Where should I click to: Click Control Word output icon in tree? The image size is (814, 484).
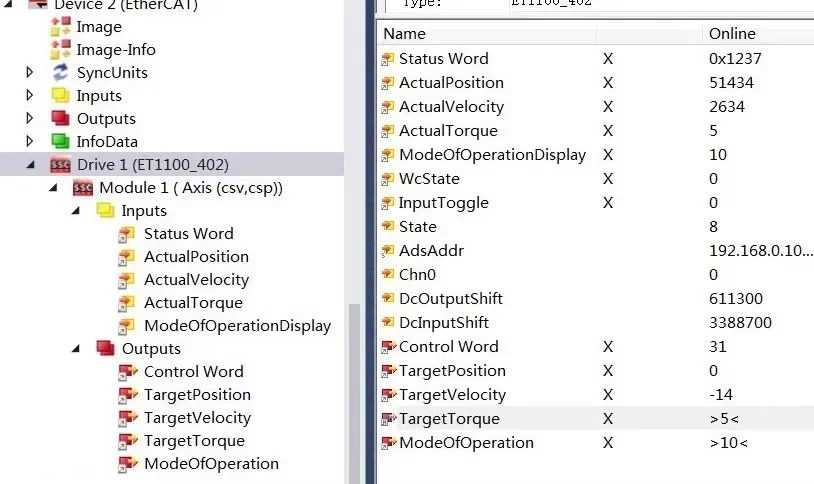(x=128, y=372)
